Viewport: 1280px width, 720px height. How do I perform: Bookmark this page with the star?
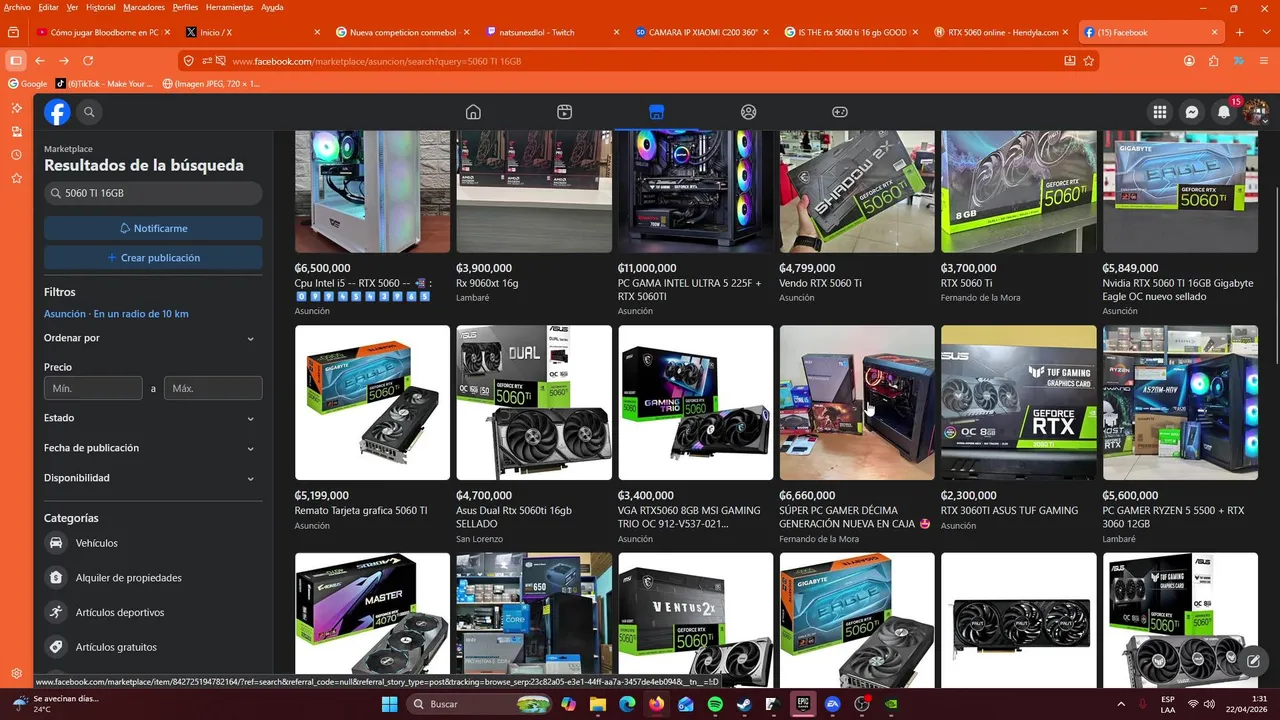(1089, 61)
